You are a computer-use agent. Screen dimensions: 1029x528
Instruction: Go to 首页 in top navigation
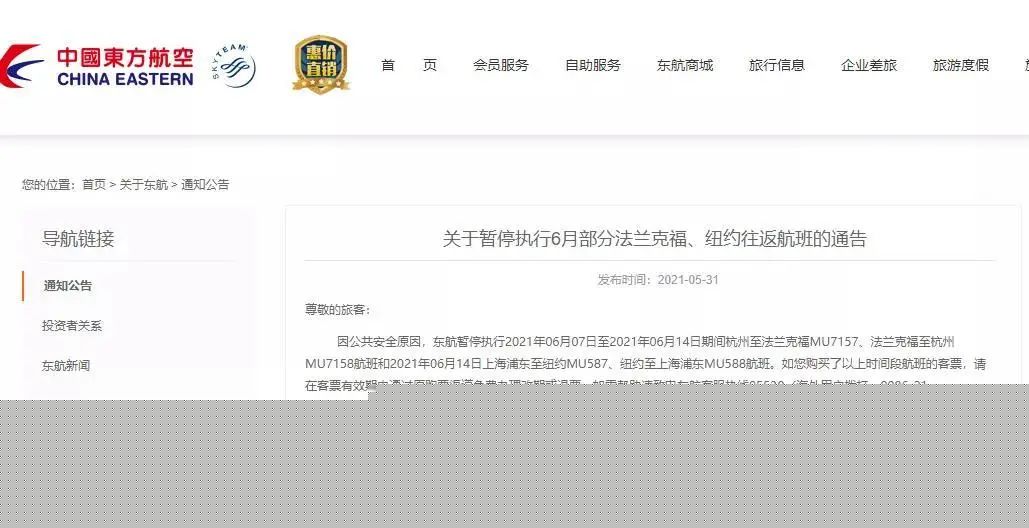409,65
